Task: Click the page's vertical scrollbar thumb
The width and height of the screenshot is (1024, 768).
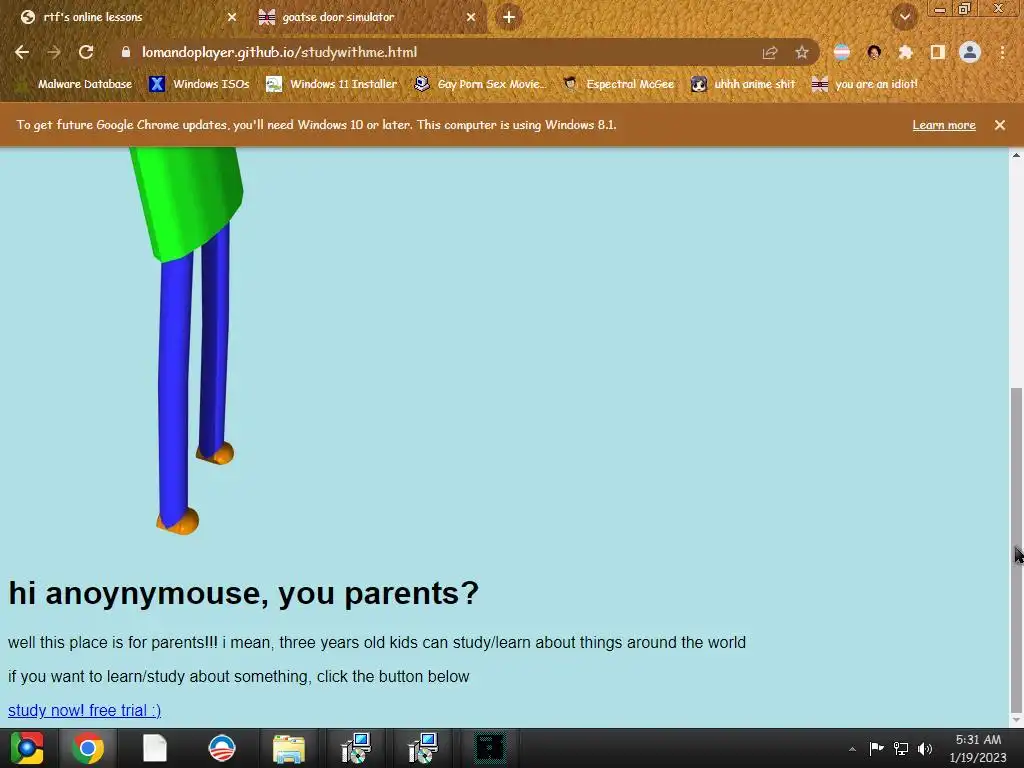Action: click(x=1016, y=549)
